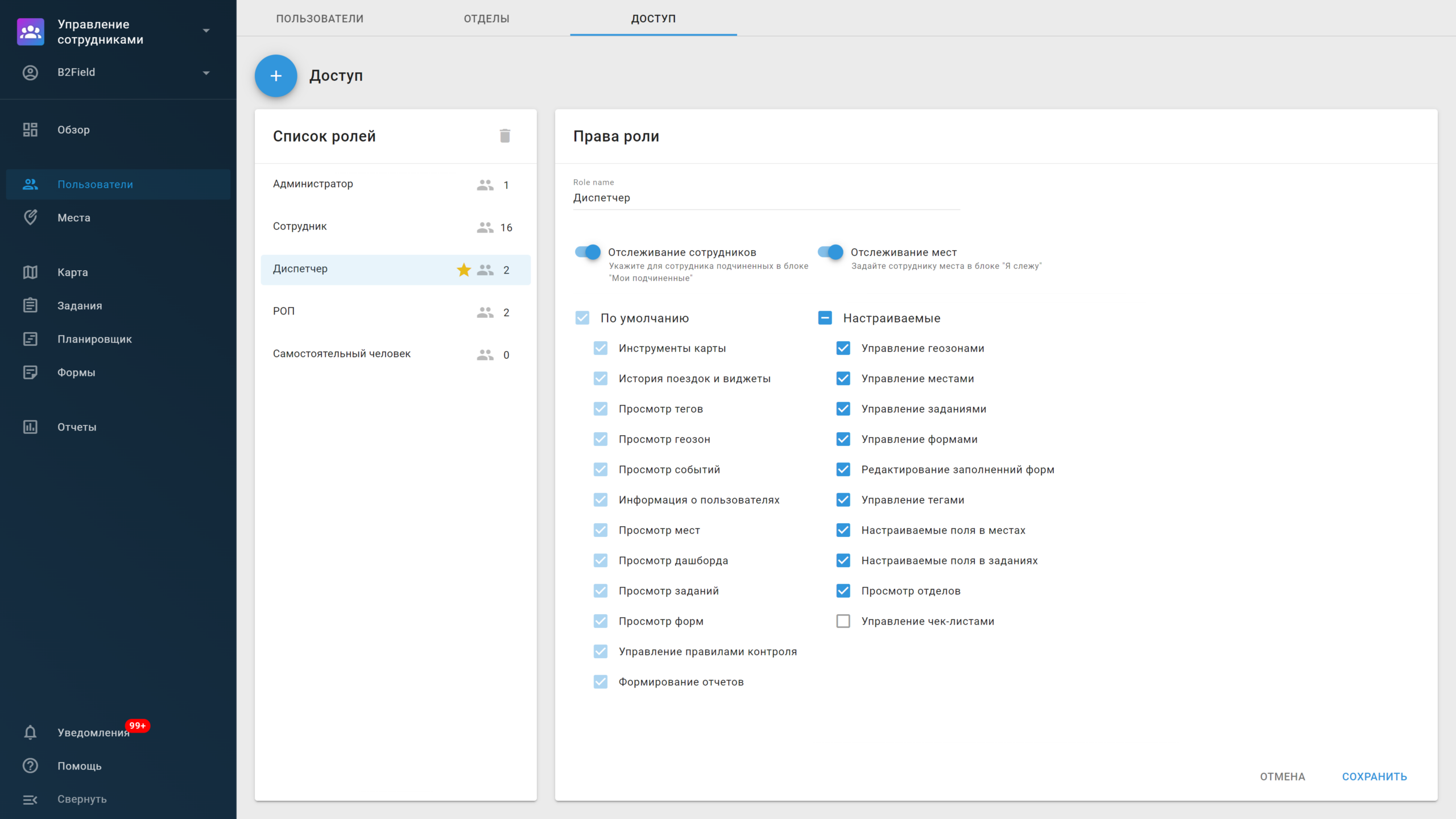This screenshot has height=819, width=1456.
Task: Open the Места location icon
Action: [x=30, y=217]
